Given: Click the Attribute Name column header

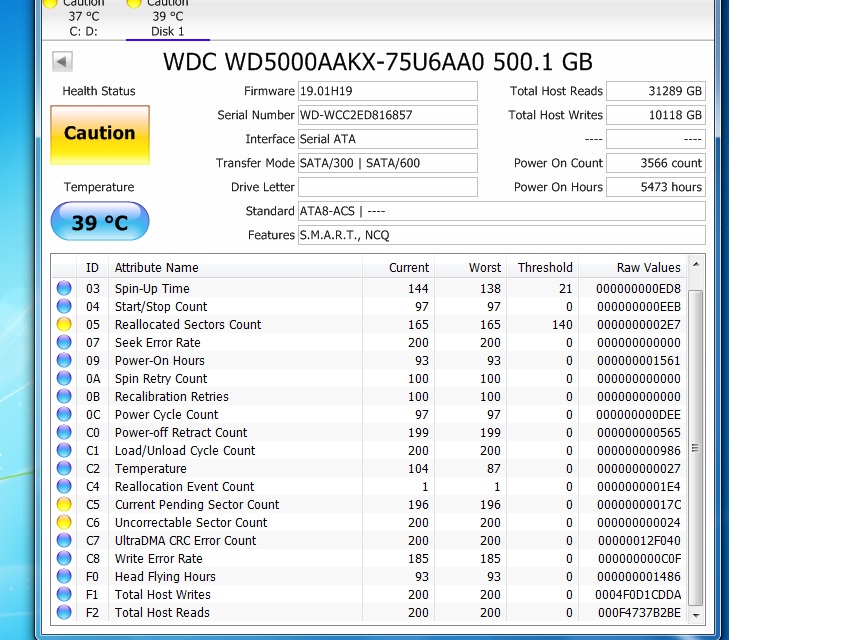Looking at the screenshot, I should point(235,267).
